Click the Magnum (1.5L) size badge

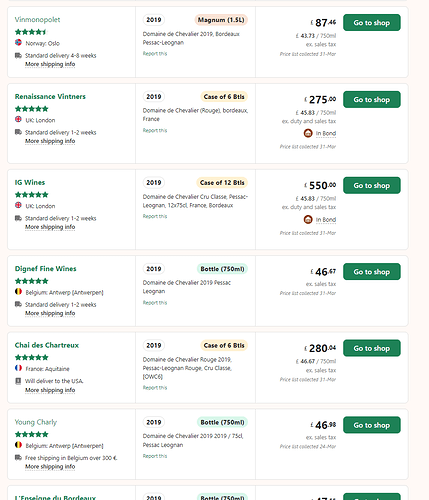(221, 20)
